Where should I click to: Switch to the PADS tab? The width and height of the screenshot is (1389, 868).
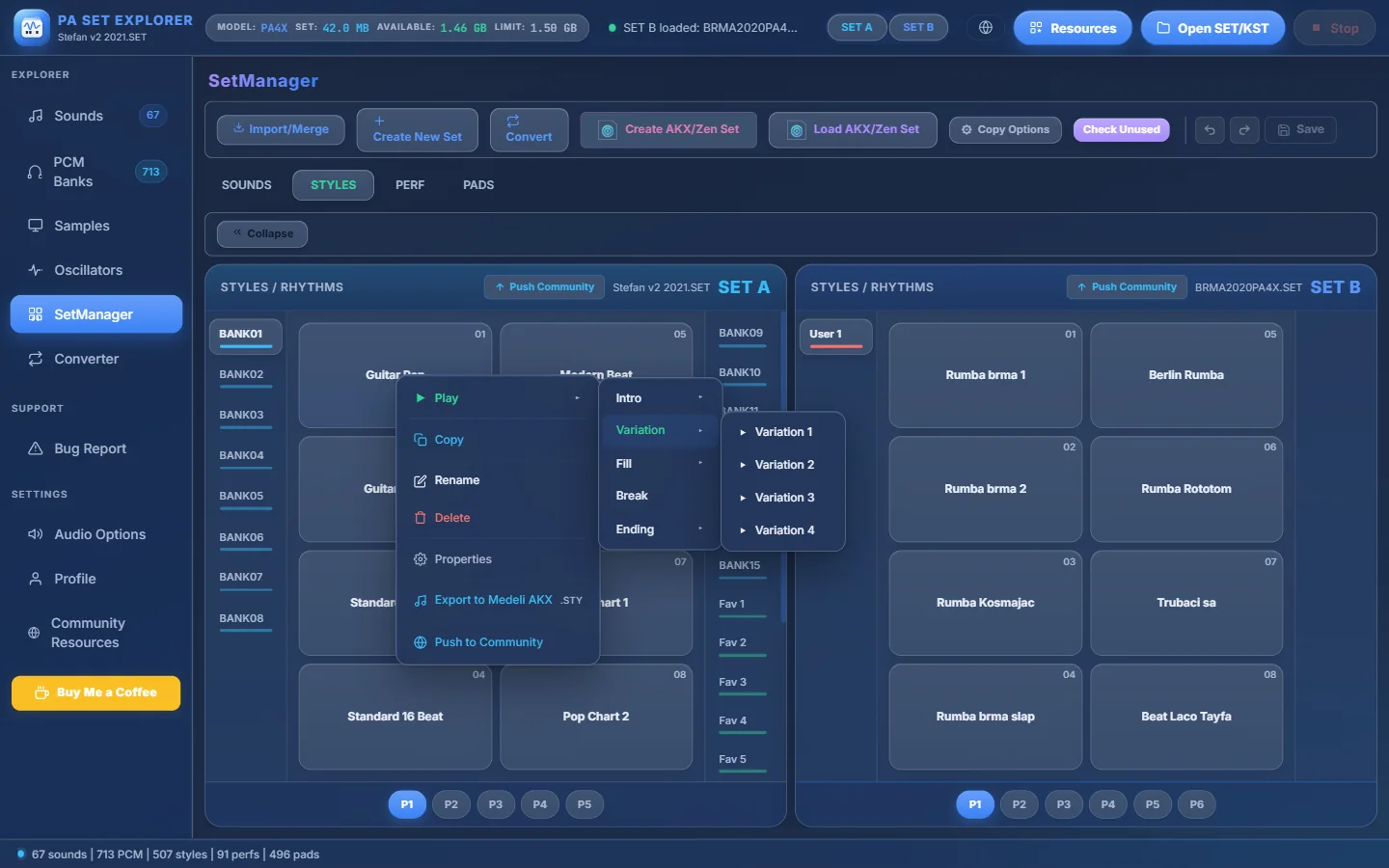click(478, 185)
